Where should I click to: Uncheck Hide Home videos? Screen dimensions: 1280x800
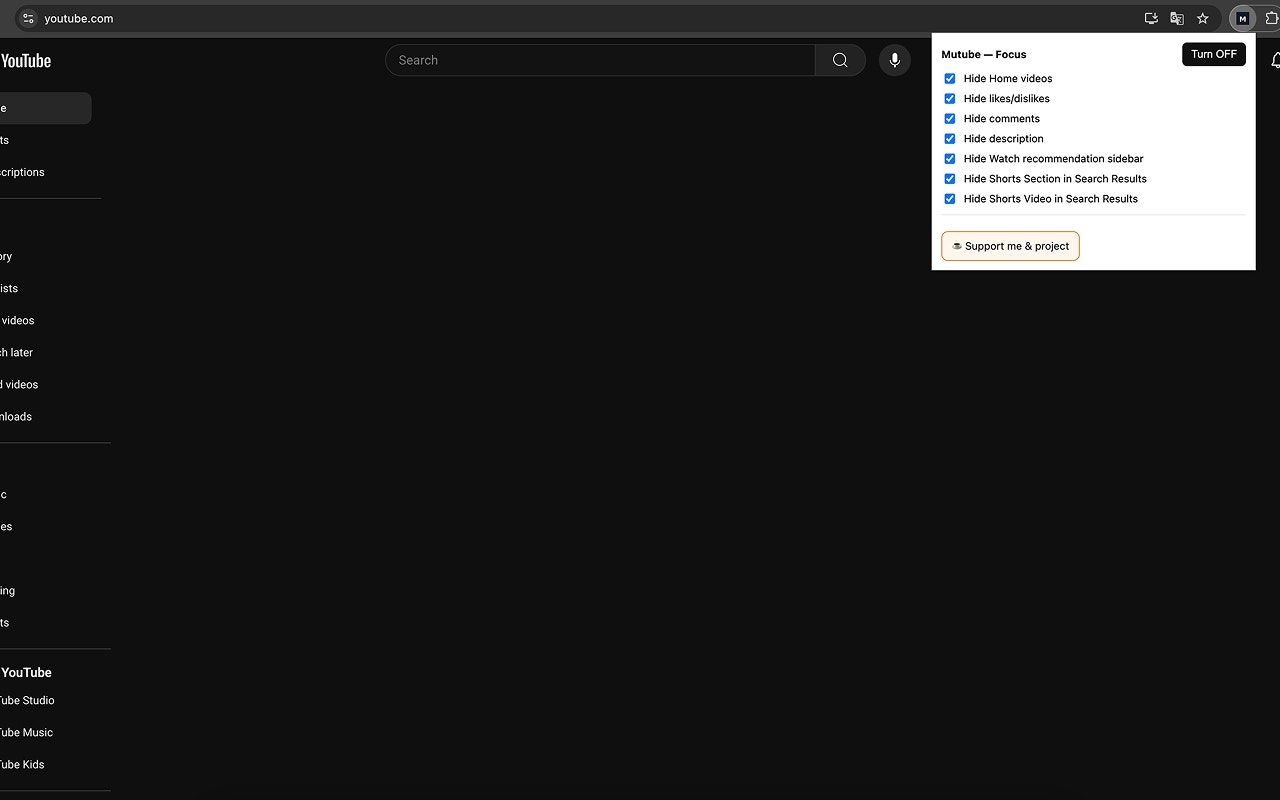[x=949, y=78]
